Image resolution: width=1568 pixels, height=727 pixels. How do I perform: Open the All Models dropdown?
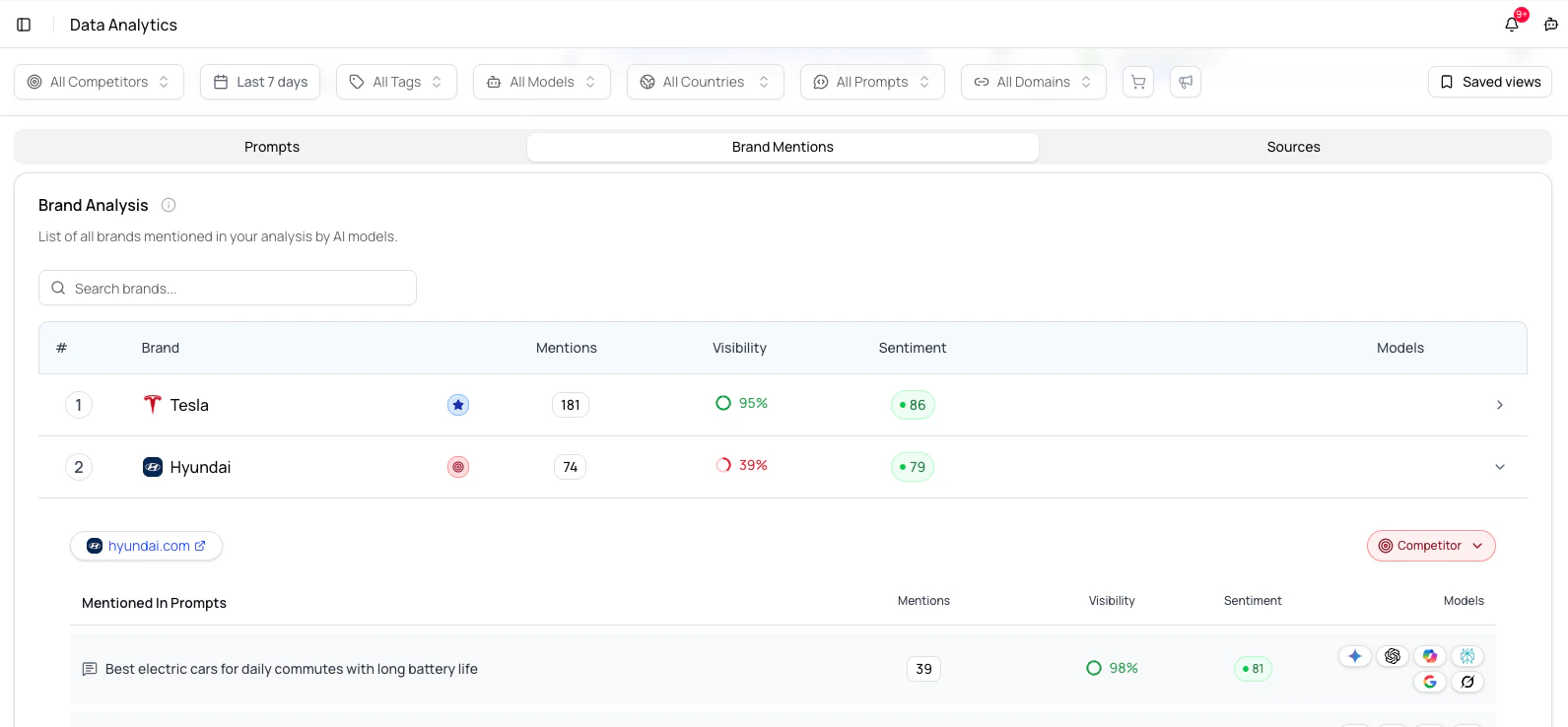[542, 82]
